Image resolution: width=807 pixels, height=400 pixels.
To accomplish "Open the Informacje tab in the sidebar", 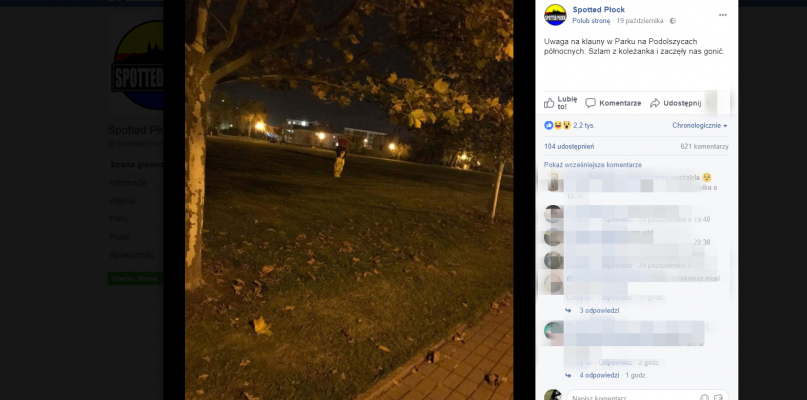I will click(x=128, y=183).
